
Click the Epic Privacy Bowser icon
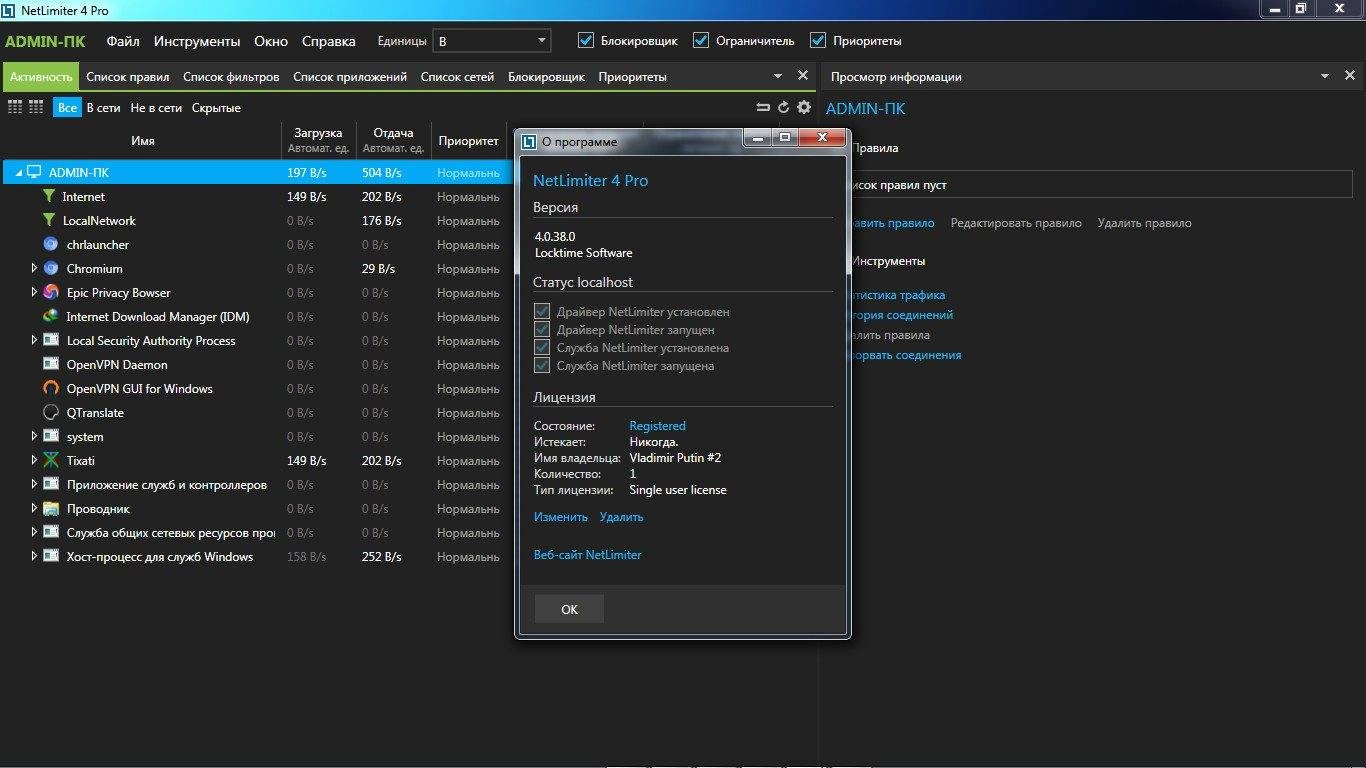pyautogui.click(x=51, y=292)
